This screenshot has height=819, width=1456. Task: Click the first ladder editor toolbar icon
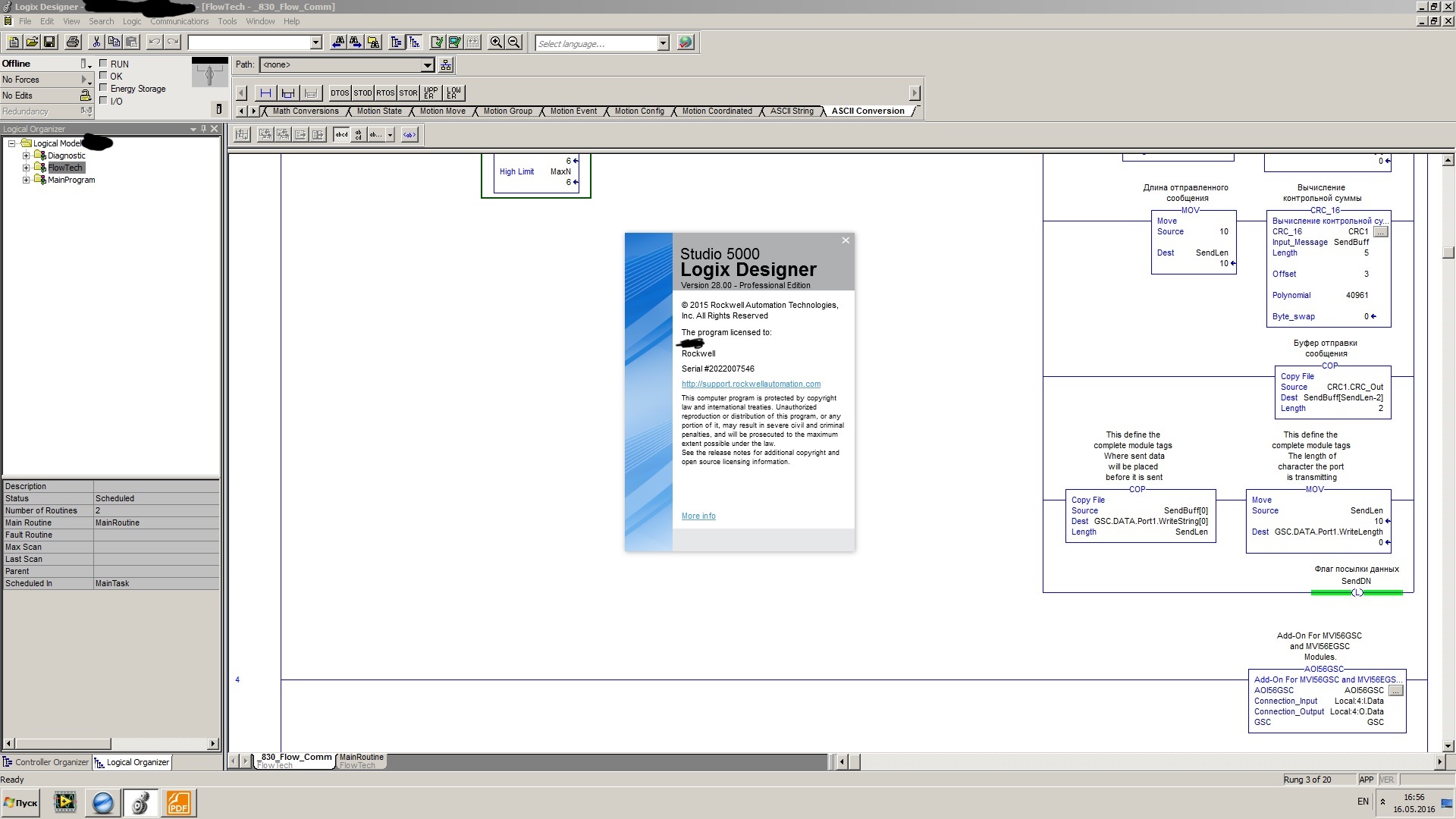[x=242, y=135]
